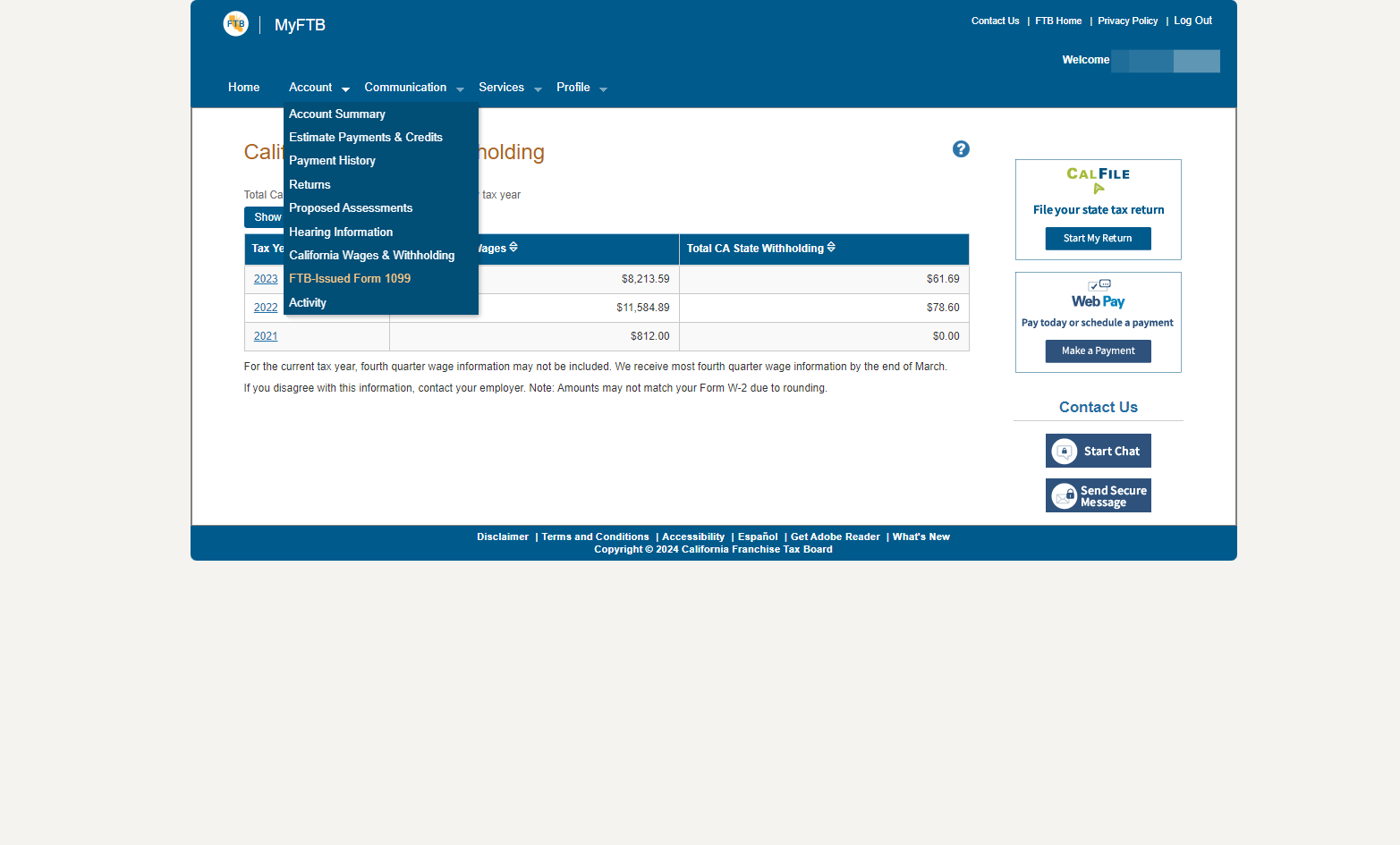The height and width of the screenshot is (845, 1400).
Task: Open Payment History menu item
Action: tap(332, 161)
